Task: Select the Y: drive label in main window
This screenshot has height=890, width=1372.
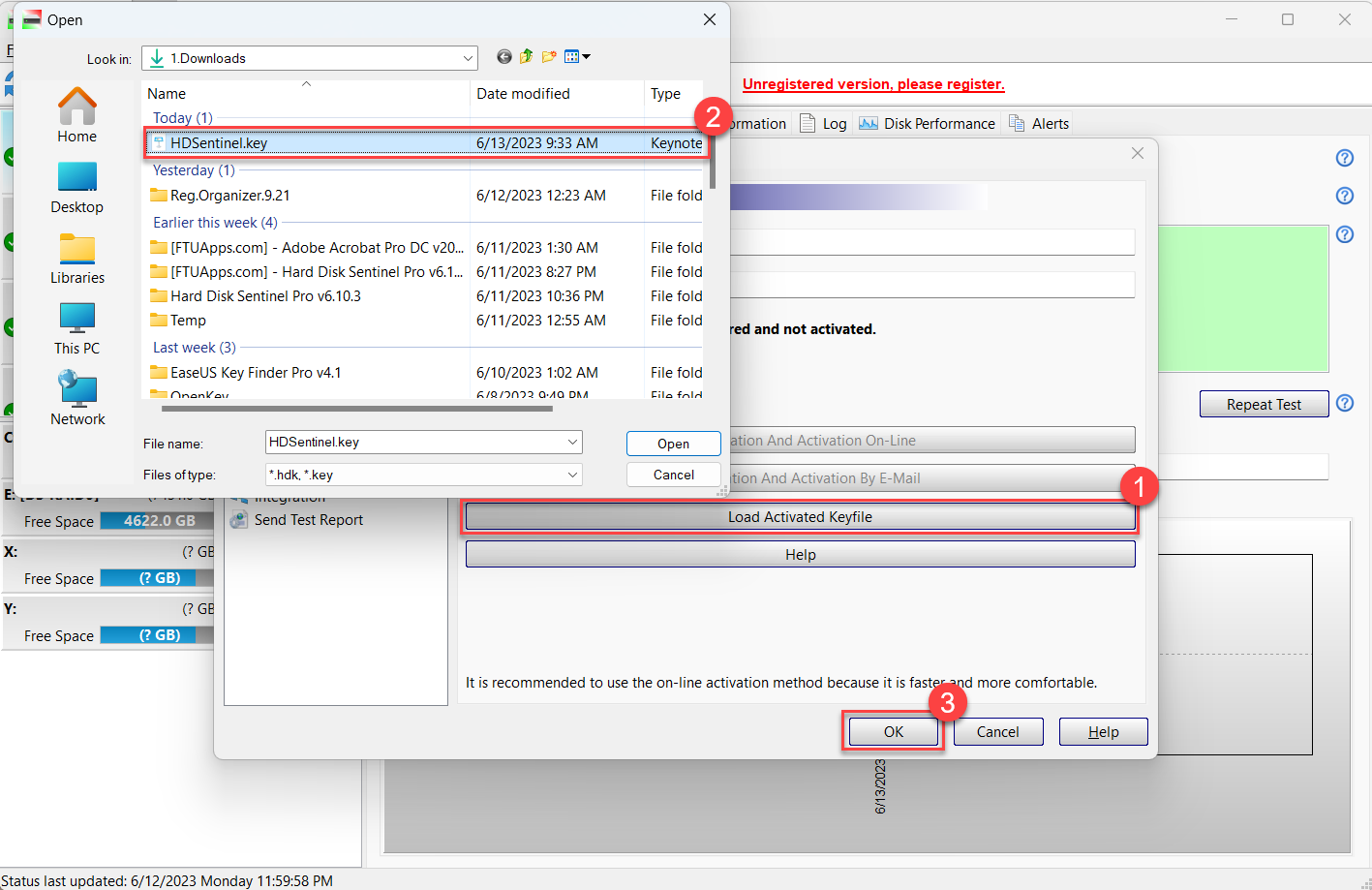Action: [x=11, y=609]
